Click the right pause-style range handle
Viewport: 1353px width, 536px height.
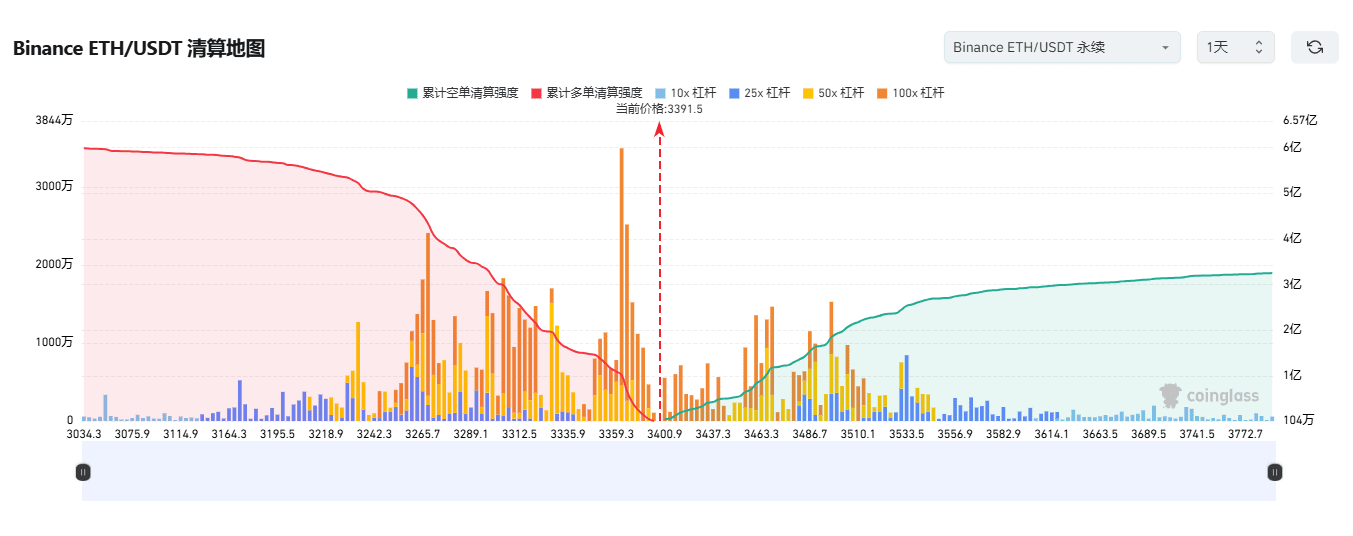click(1274, 471)
